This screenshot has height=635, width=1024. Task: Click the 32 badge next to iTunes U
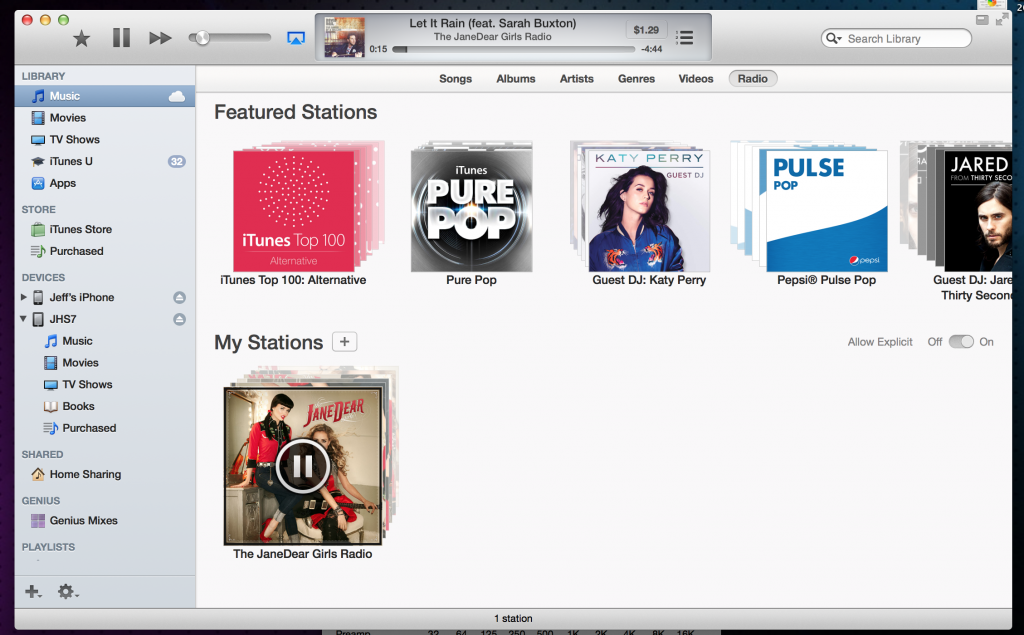pos(176,161)
